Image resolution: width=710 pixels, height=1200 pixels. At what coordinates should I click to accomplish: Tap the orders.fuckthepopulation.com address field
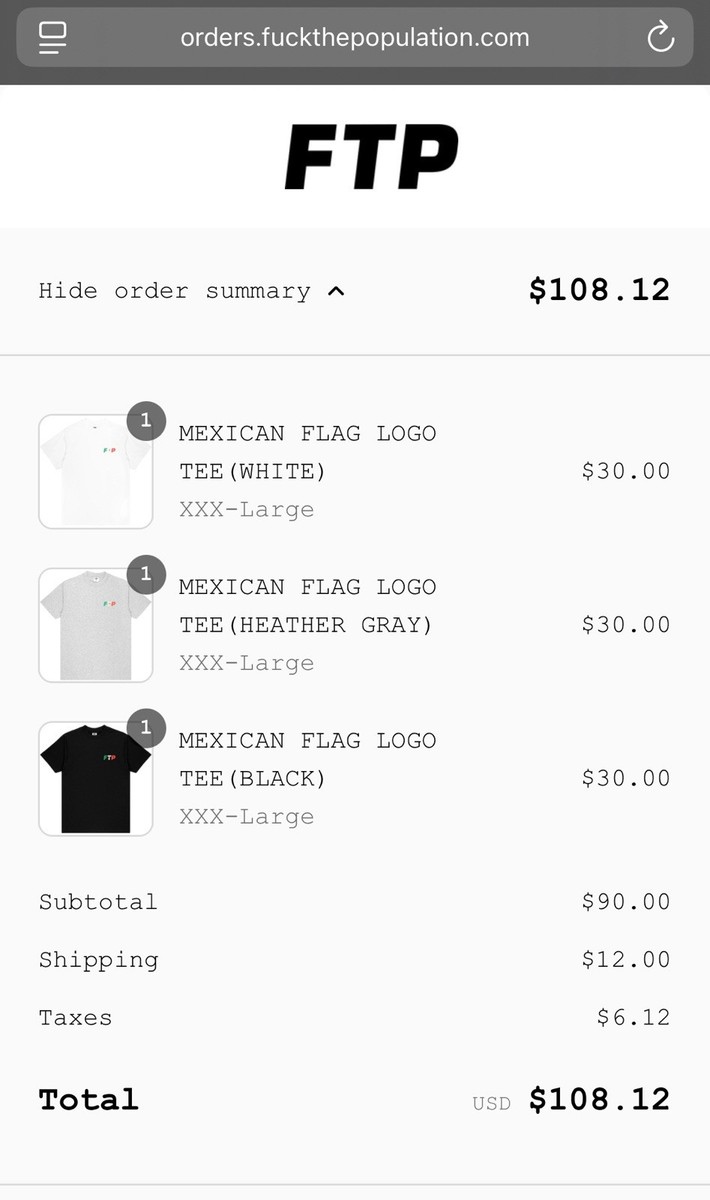tap(354, 38)
